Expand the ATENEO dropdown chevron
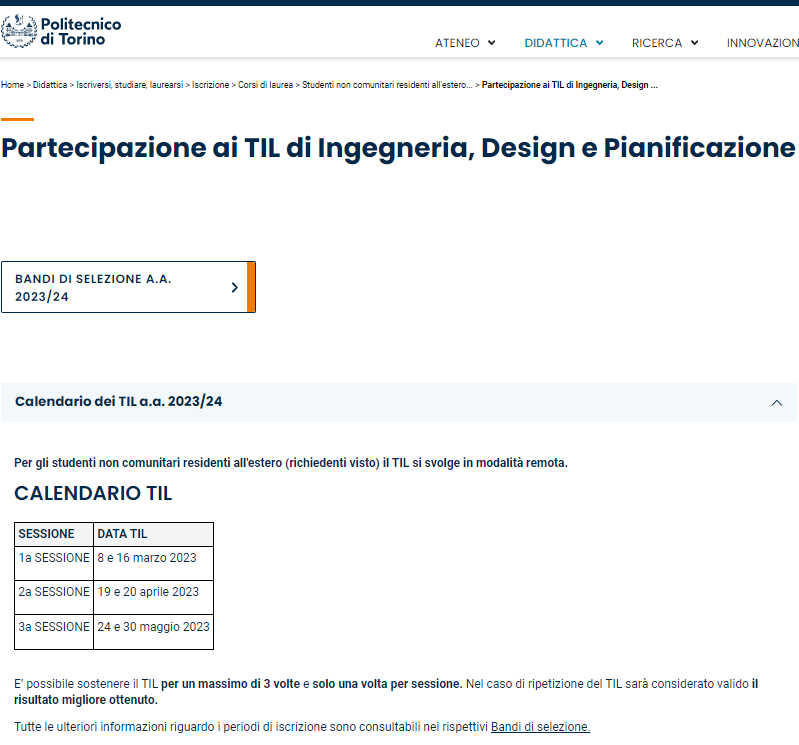 pyautogui.click(x=491, y=43)
